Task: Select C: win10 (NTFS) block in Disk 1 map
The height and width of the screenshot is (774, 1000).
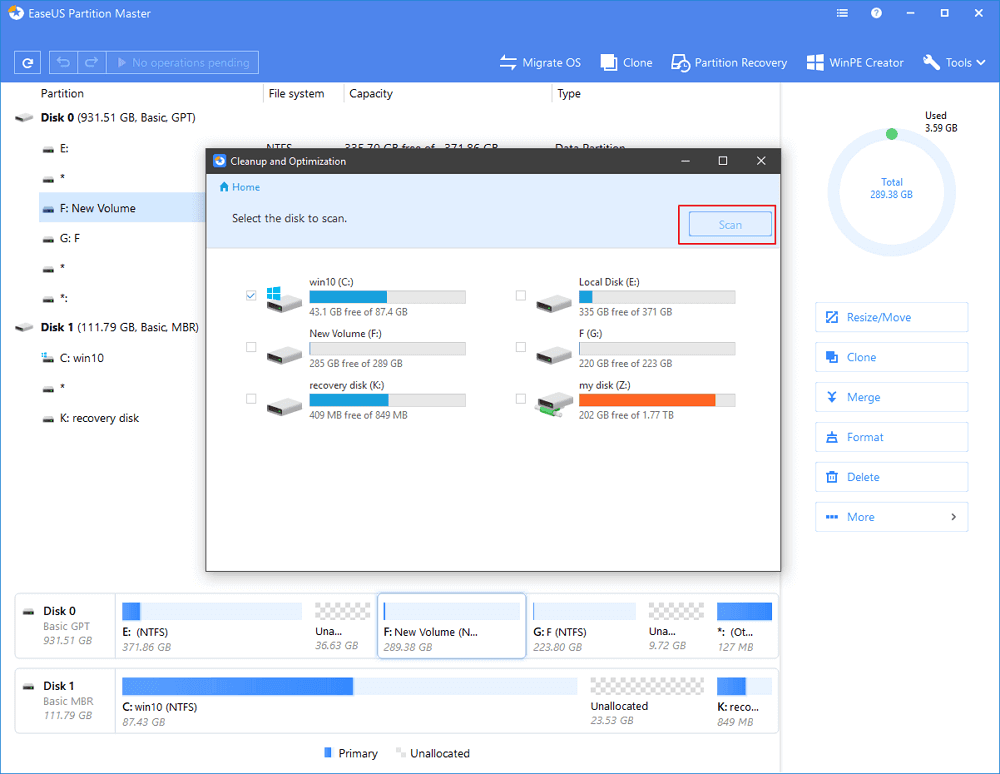Action: pos(349,701)
